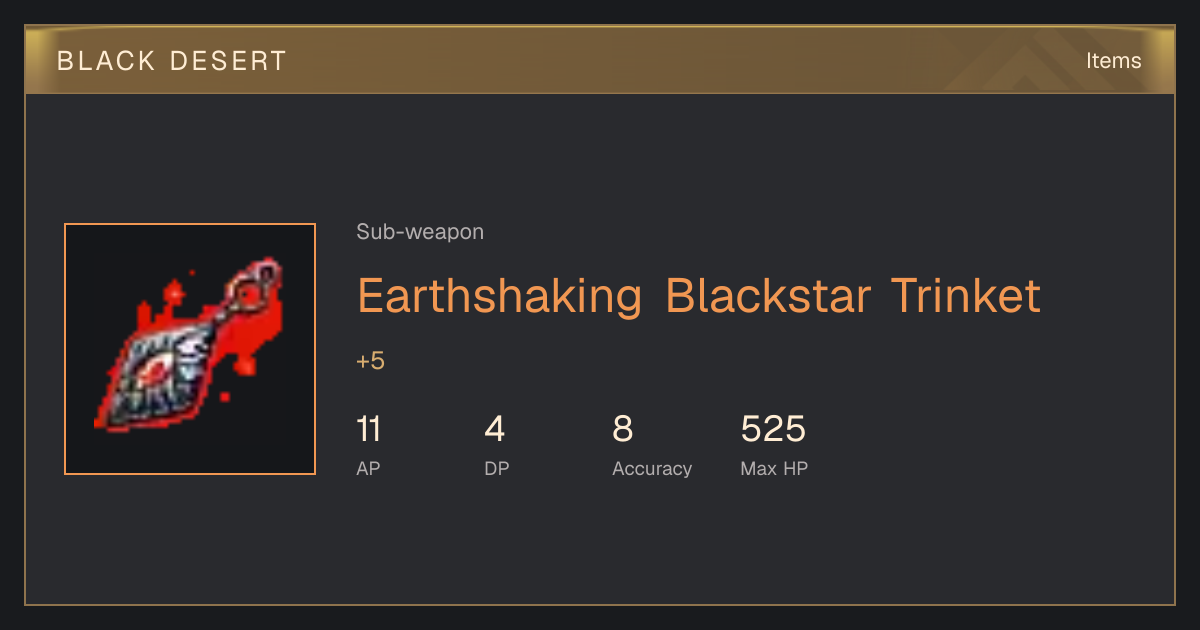The image size is (1200, 630).
Task: Select the Earthshaking Blackstar Trinket title
Action: tap(699, 296)
